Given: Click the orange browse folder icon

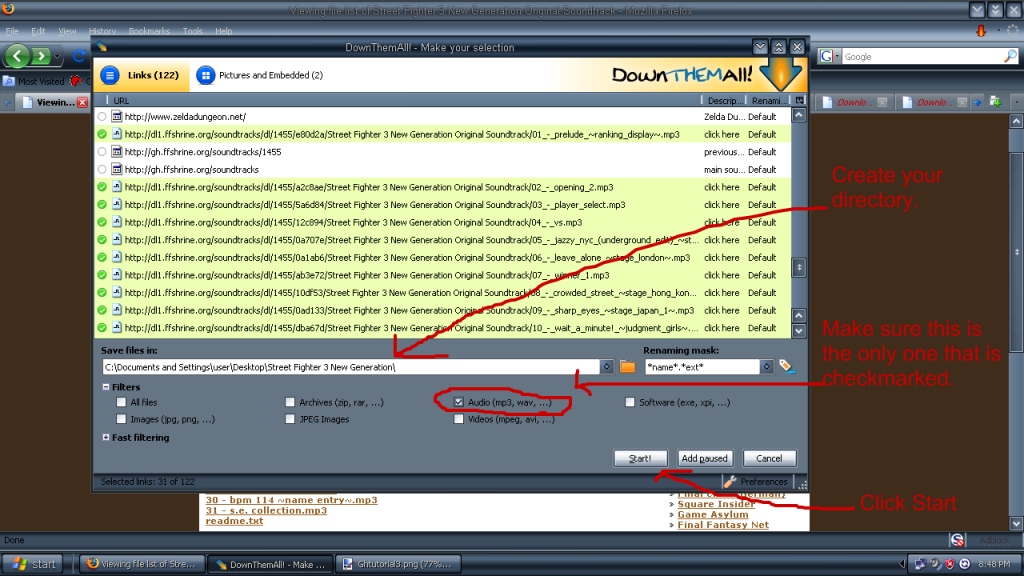Looking at the screenshot, I should pos(628,367).
